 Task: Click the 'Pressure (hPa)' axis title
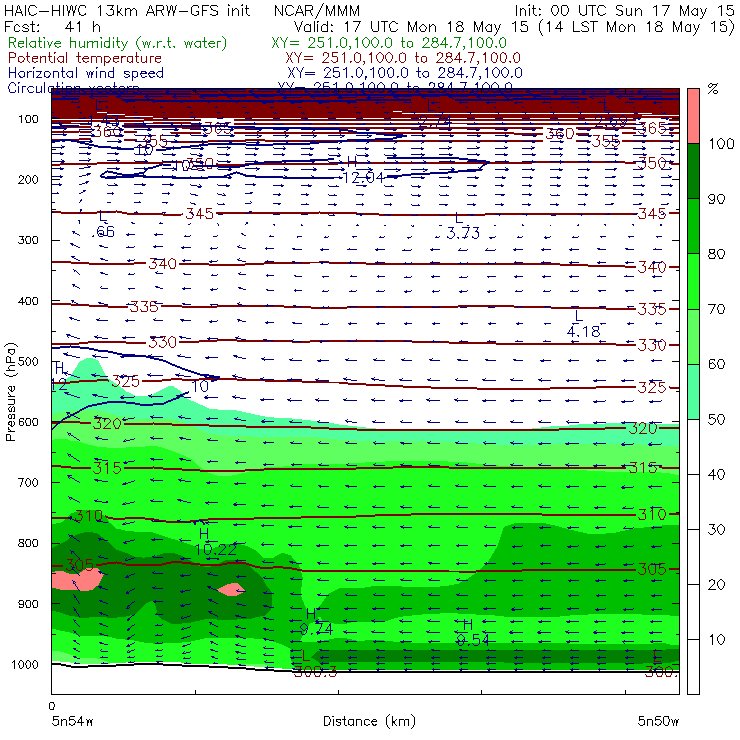pos(10,392)
